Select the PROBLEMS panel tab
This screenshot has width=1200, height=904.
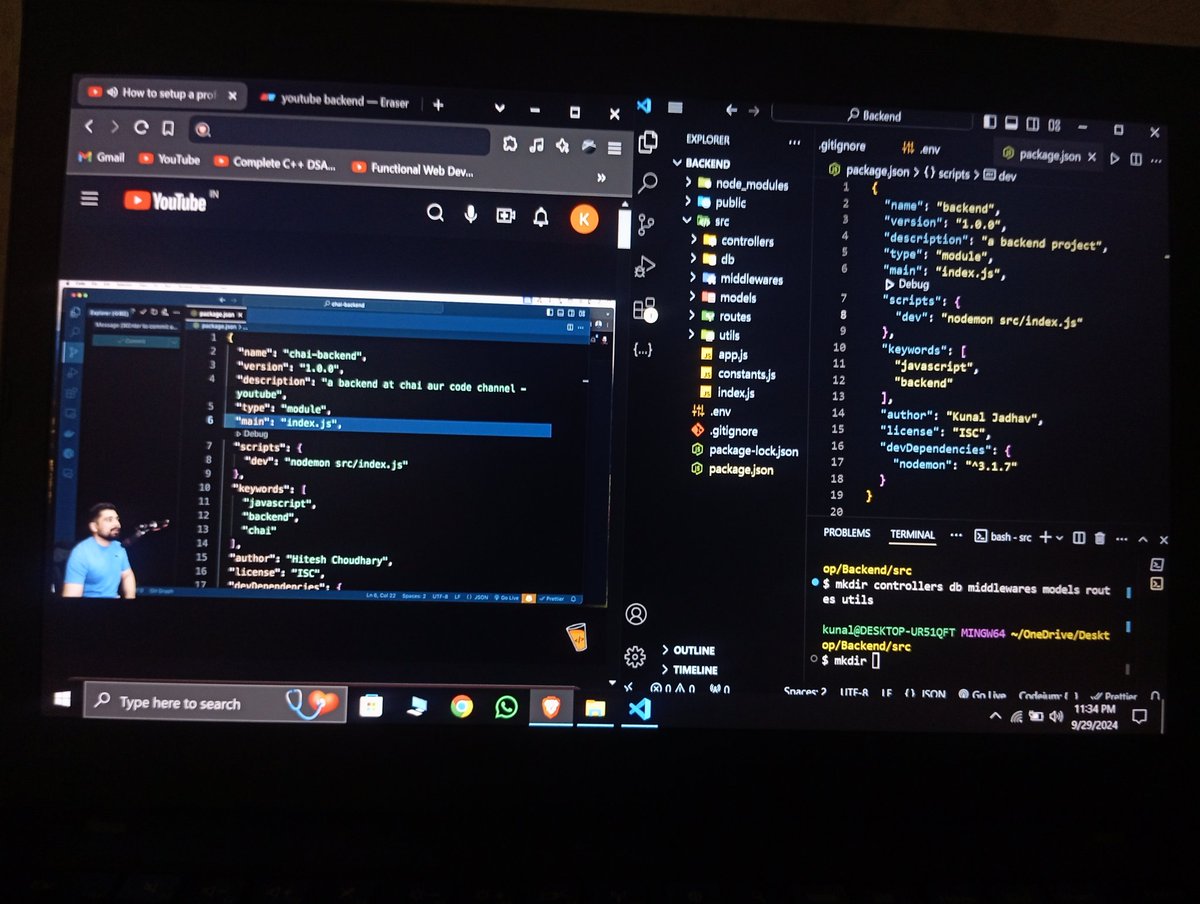click(847, 533)
